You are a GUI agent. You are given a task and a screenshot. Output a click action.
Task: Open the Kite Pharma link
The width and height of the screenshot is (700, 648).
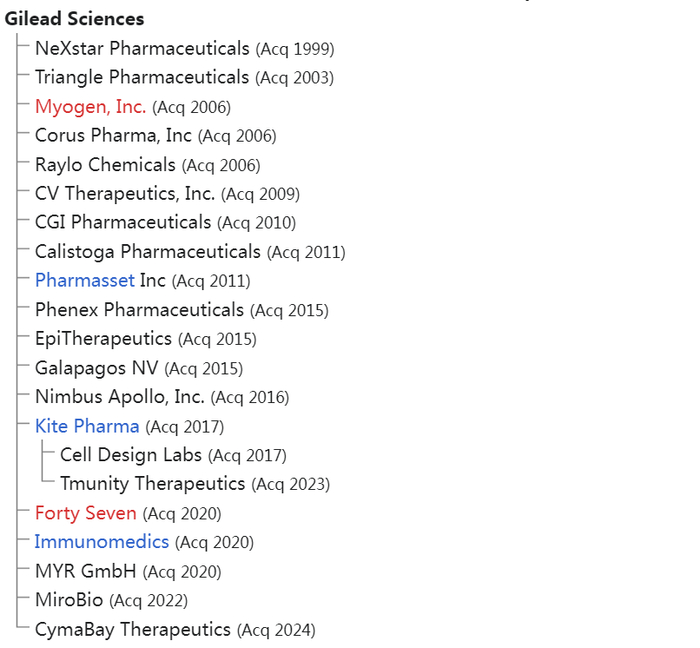click(x=87, y=426)
